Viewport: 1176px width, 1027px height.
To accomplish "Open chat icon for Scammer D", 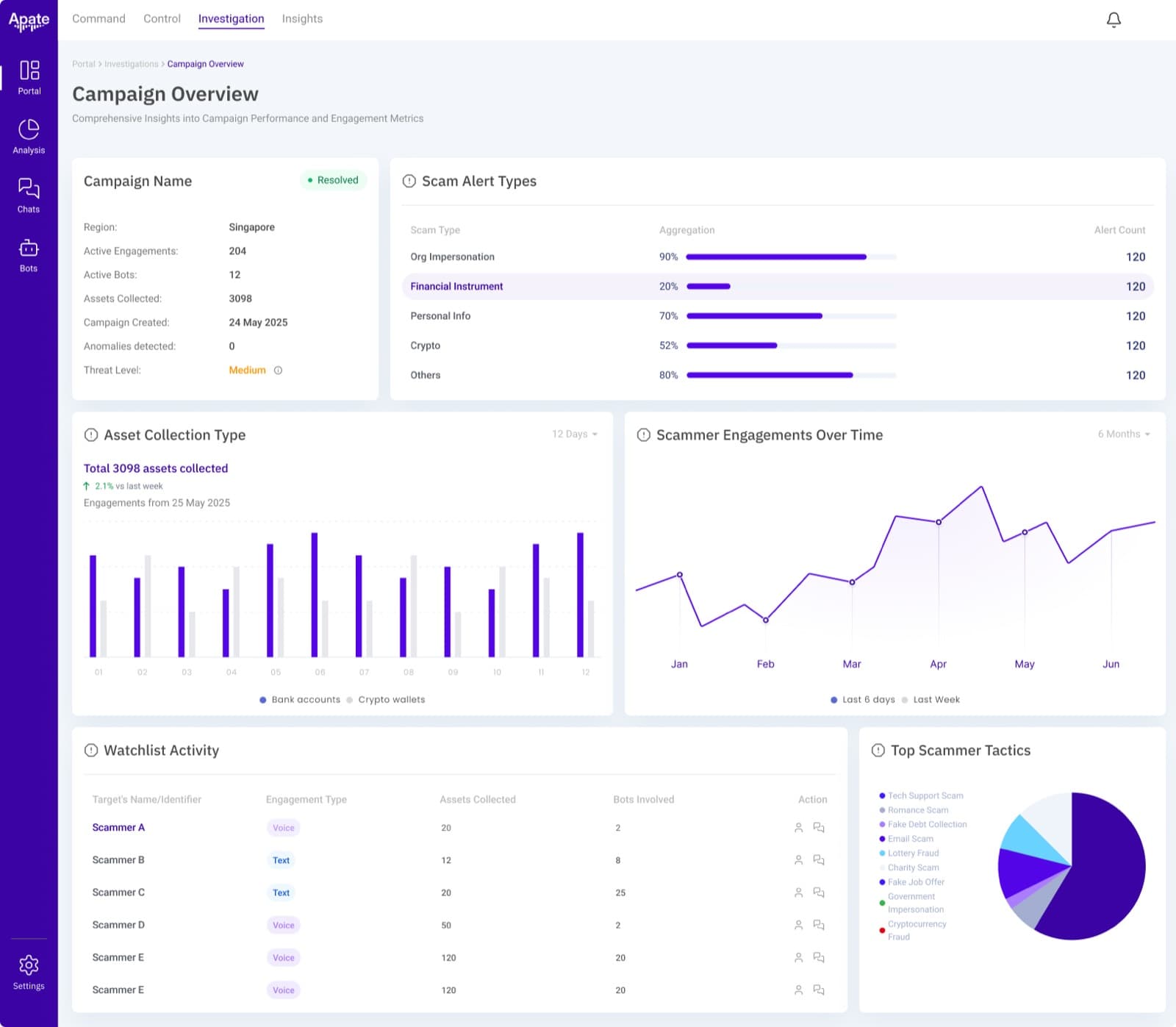I will coord(819,925).
